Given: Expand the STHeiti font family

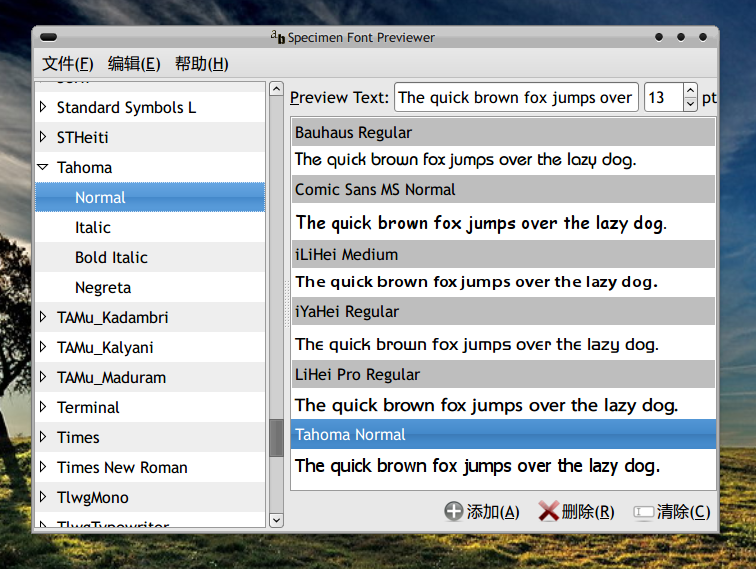Looking at the screenshot, I should click(x=43, y=137).
